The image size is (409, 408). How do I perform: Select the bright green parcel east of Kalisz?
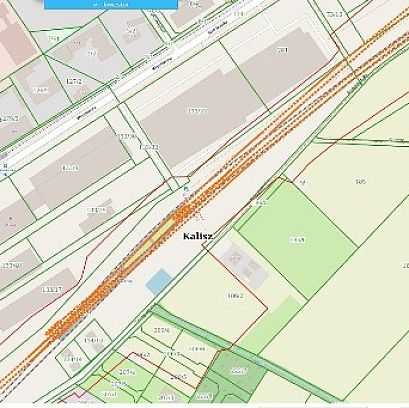[297, 238]
